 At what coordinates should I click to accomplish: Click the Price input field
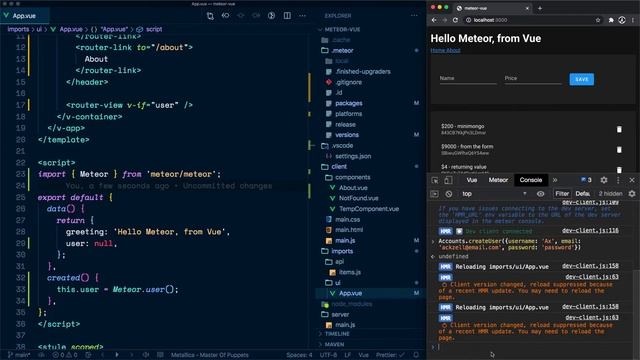point(533,78)
